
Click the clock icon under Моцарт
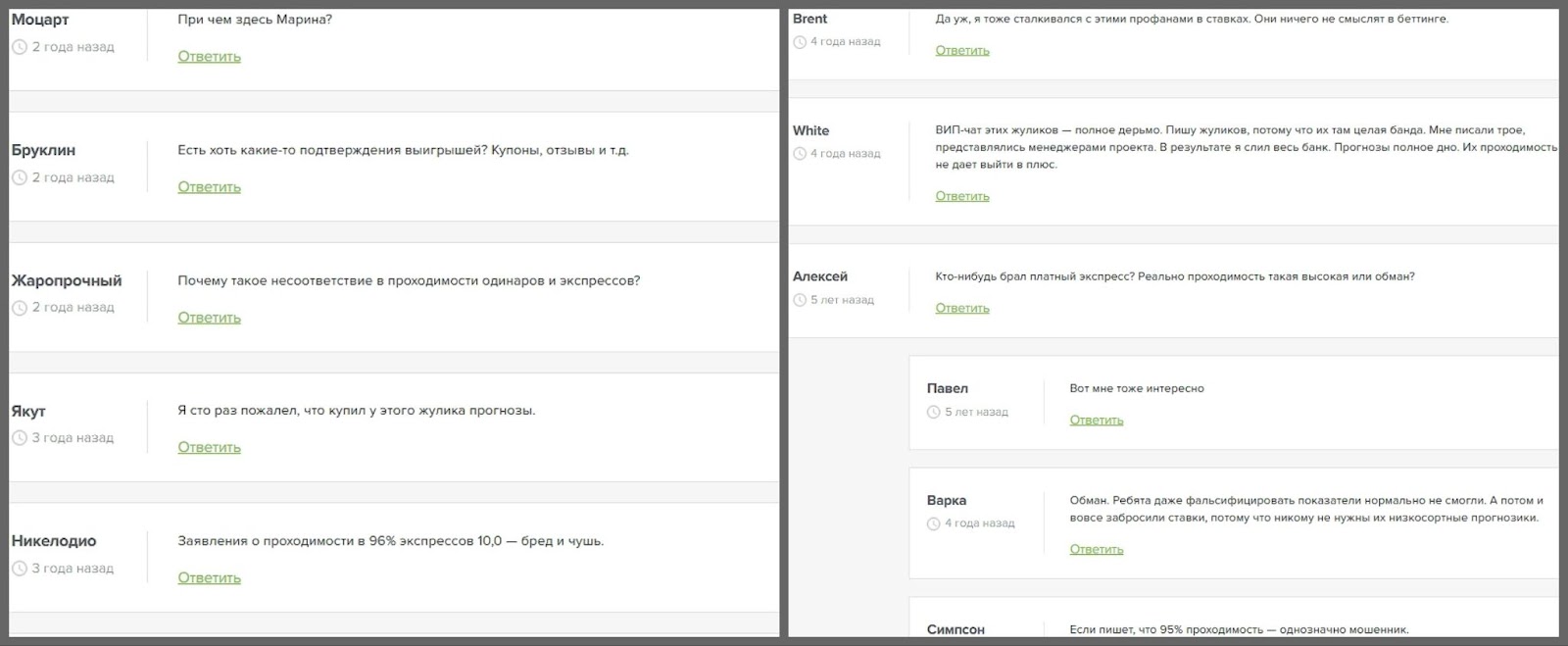coord(20,47)
